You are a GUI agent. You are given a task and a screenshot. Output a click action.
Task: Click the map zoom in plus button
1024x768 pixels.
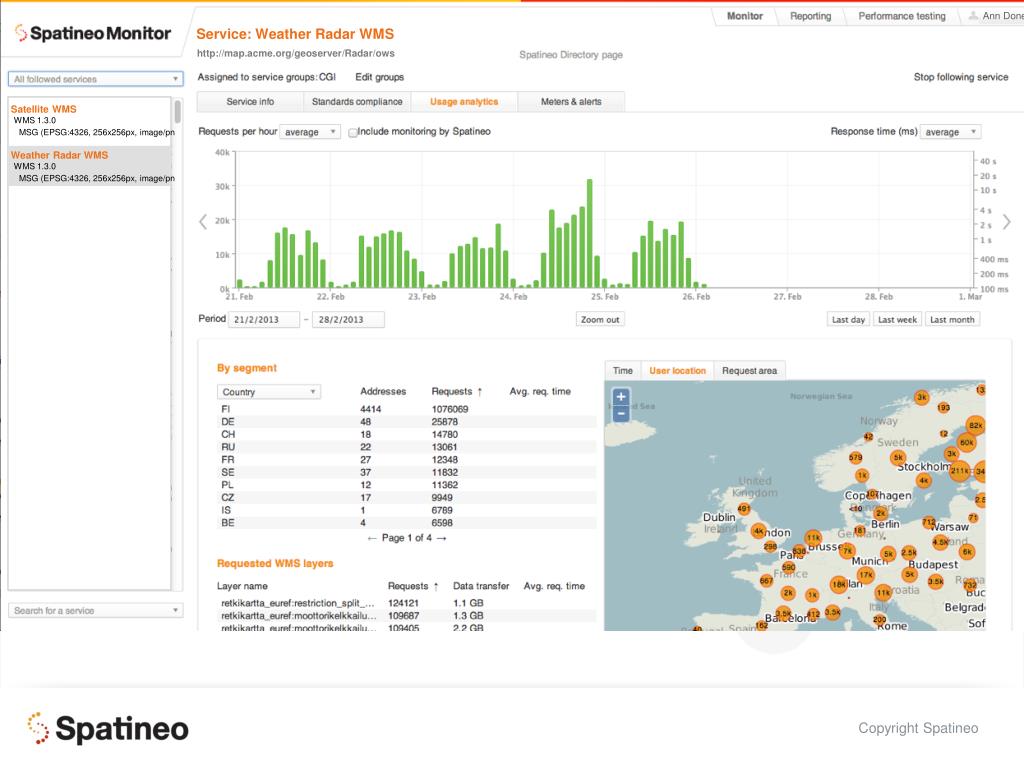620,396
